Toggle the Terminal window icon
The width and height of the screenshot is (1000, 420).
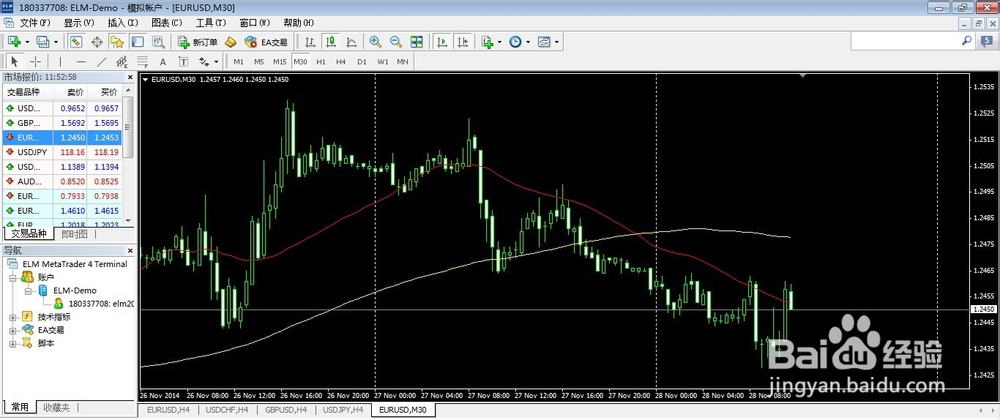coord(137,42)
